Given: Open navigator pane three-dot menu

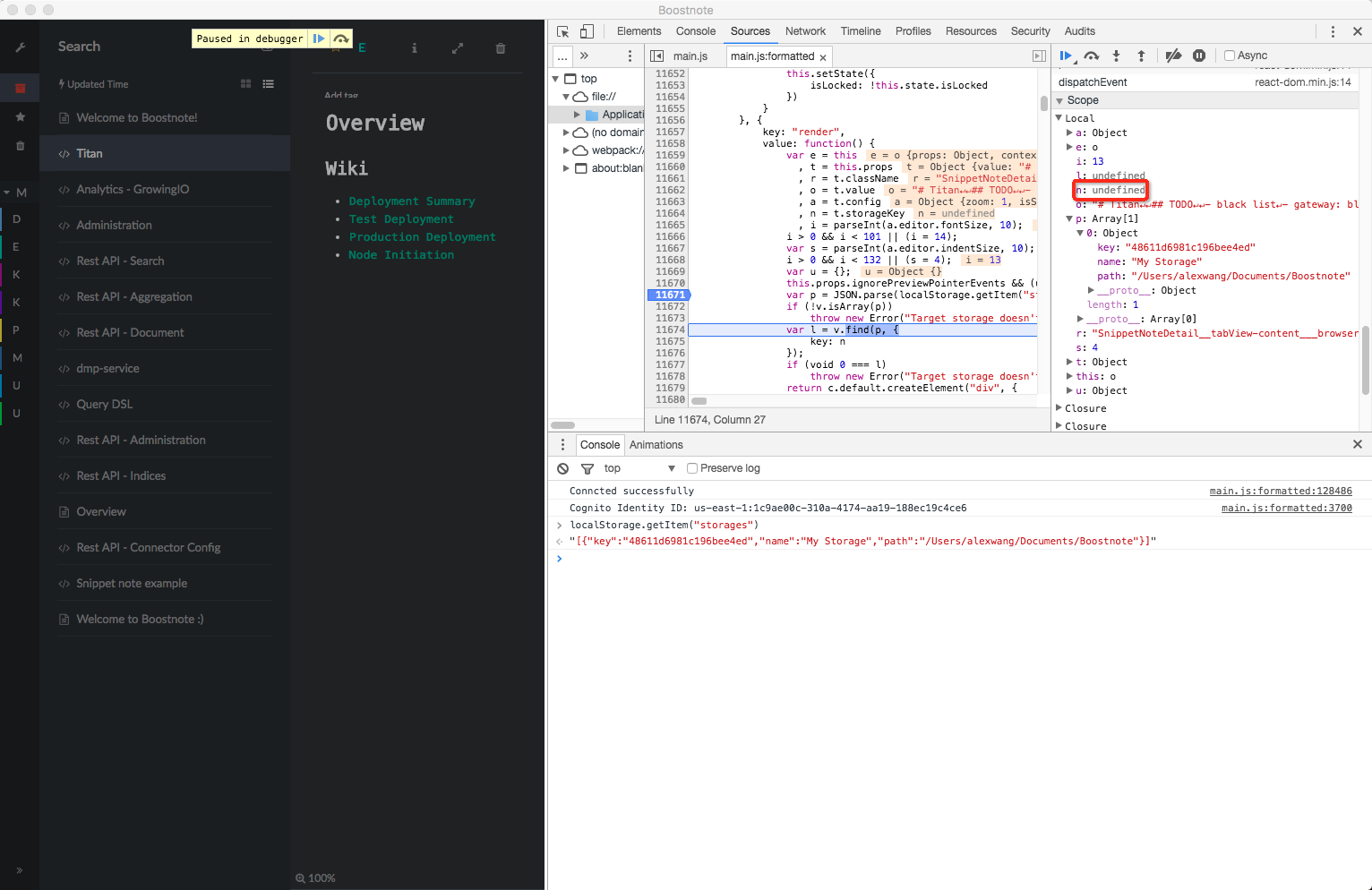Looking at the screenshot, I should (x=630, y=56).
